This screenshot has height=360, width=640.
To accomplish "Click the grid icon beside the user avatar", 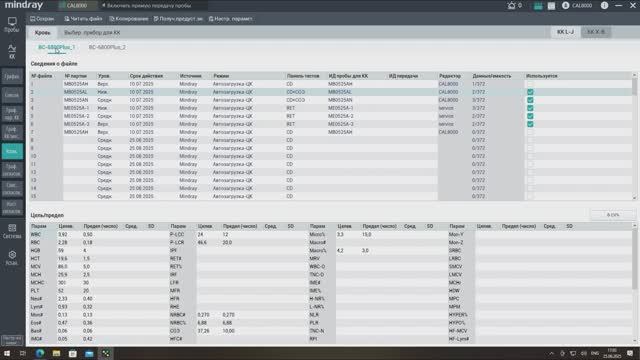I will click(x=551, y=6).
